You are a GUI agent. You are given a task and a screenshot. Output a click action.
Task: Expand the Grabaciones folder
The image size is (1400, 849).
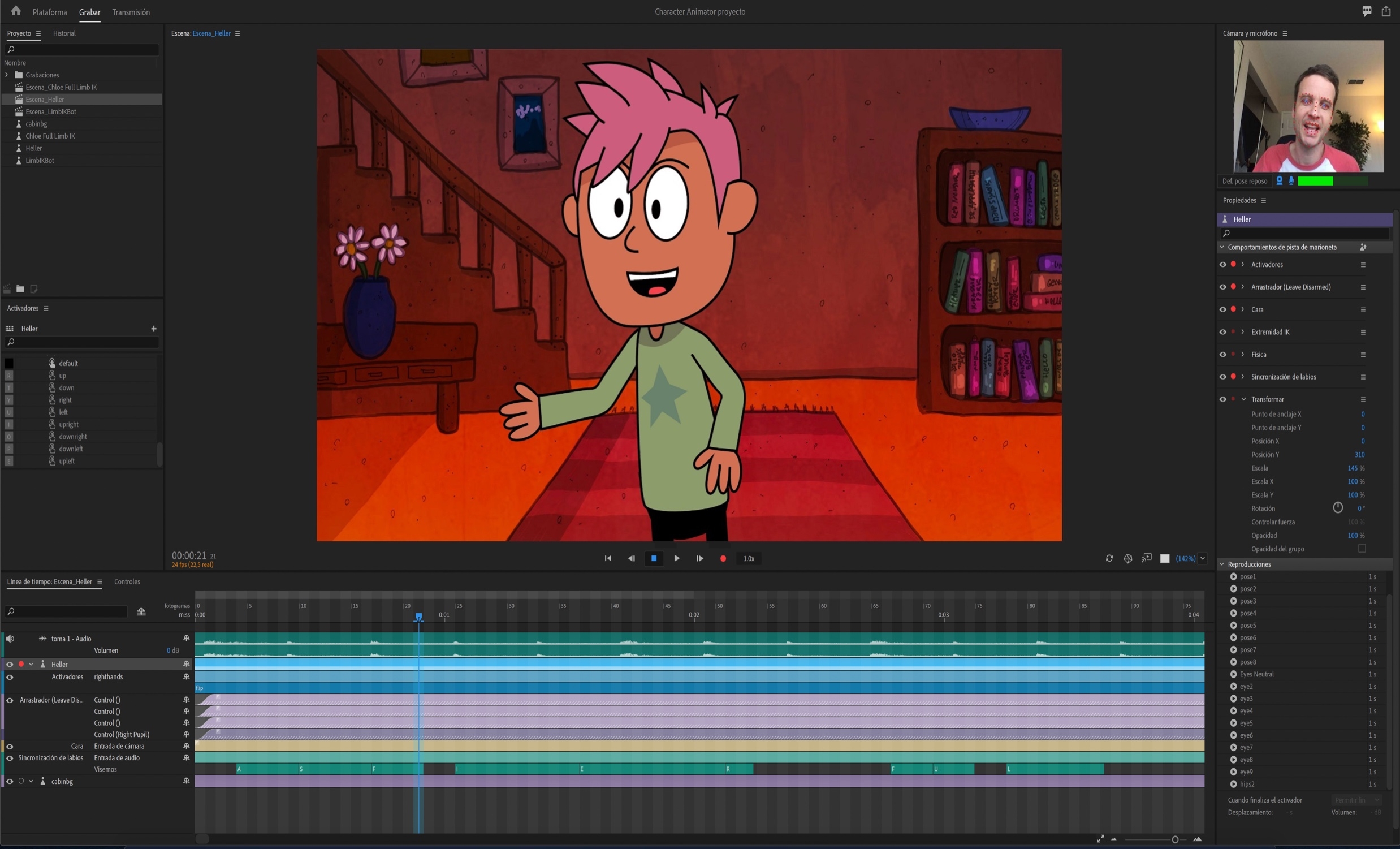pos(7,75)
